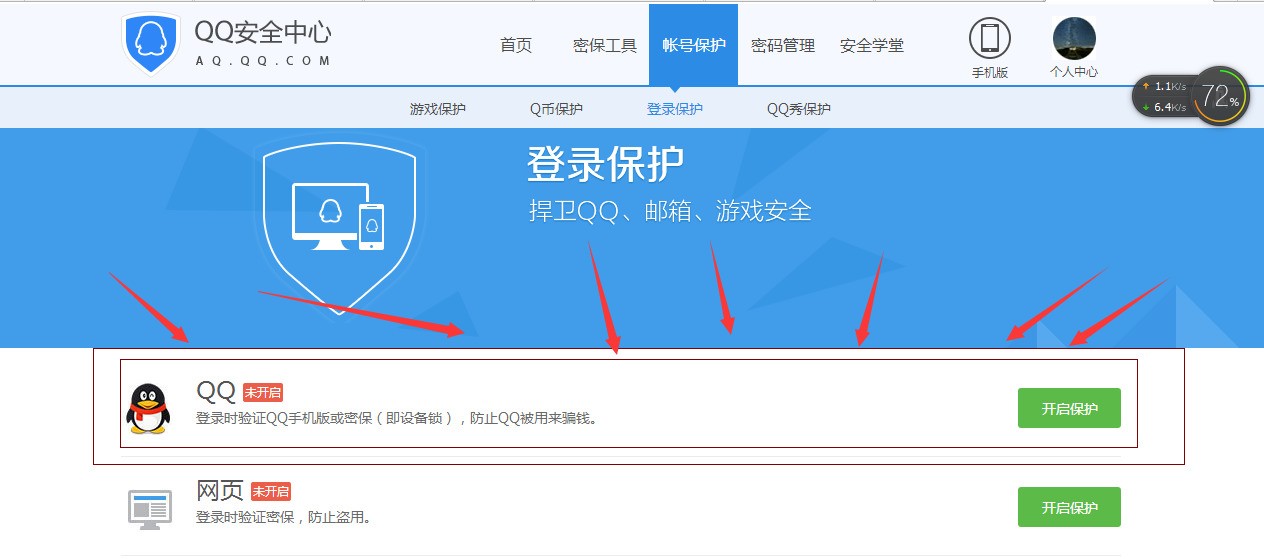This screenshot has width=1264, height=559.
Task: Switch to 游戏保护 sub-tab
Action: point(438,108)
